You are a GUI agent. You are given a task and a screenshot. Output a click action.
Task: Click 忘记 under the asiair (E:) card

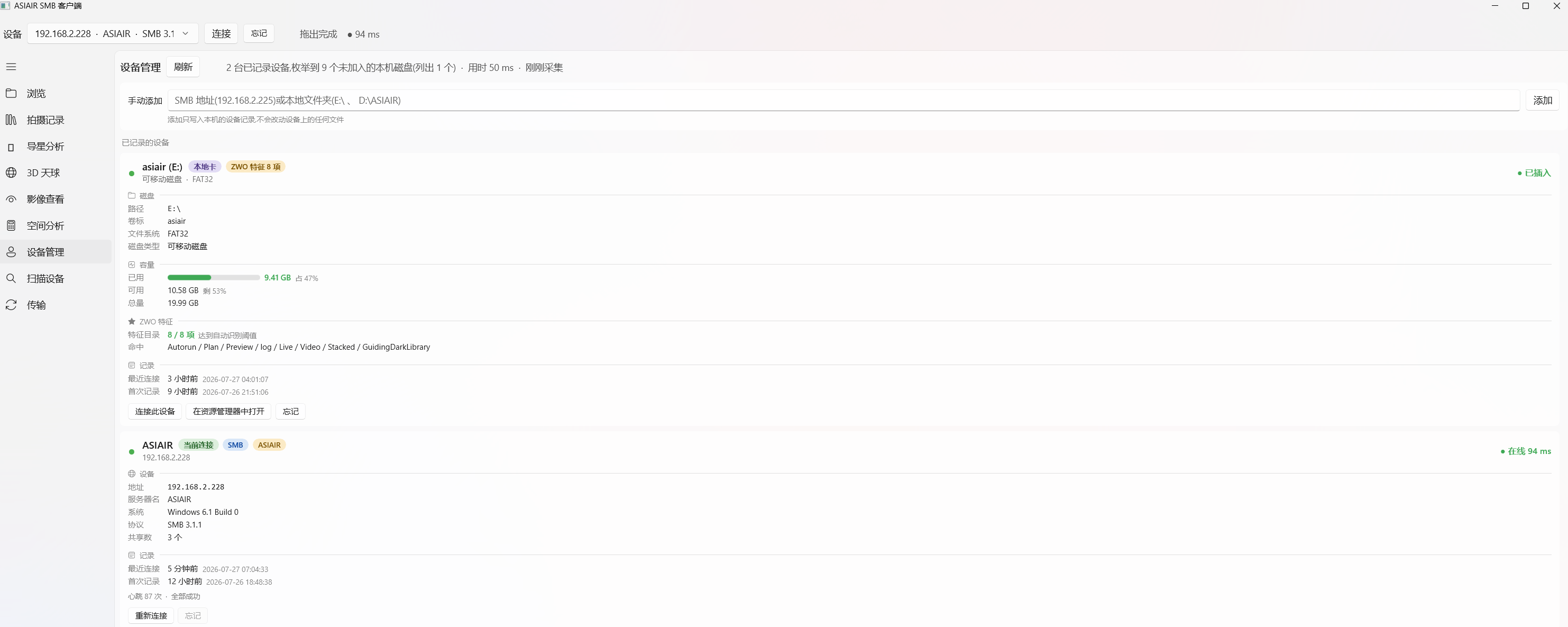[x=290, y=412]
